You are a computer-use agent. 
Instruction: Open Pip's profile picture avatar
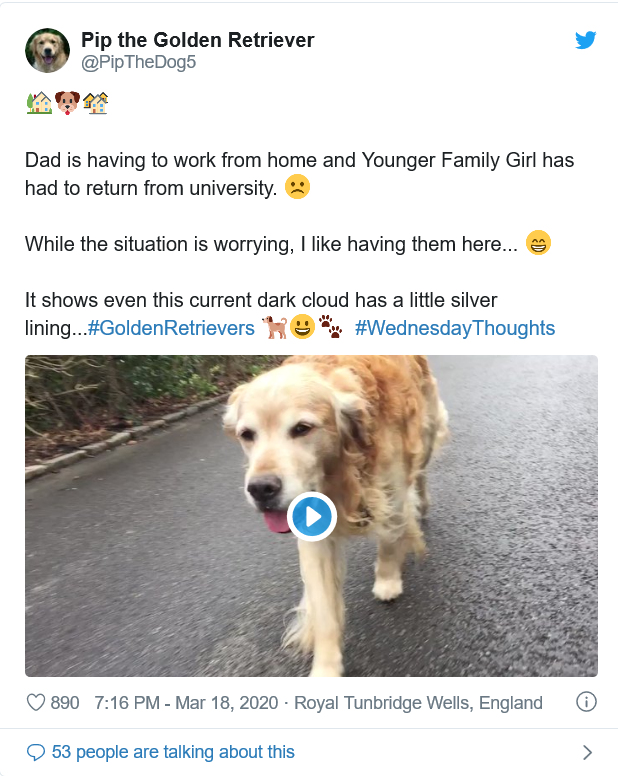point(47,50)
